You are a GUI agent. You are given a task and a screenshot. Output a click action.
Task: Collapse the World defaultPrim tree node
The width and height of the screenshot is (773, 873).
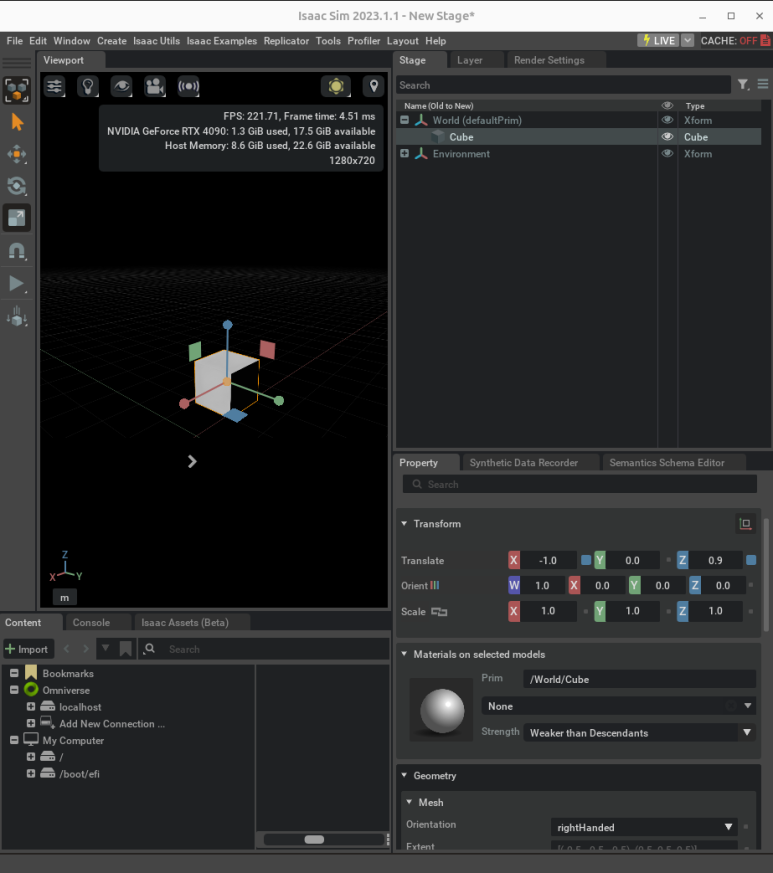(x=405, y=120)
